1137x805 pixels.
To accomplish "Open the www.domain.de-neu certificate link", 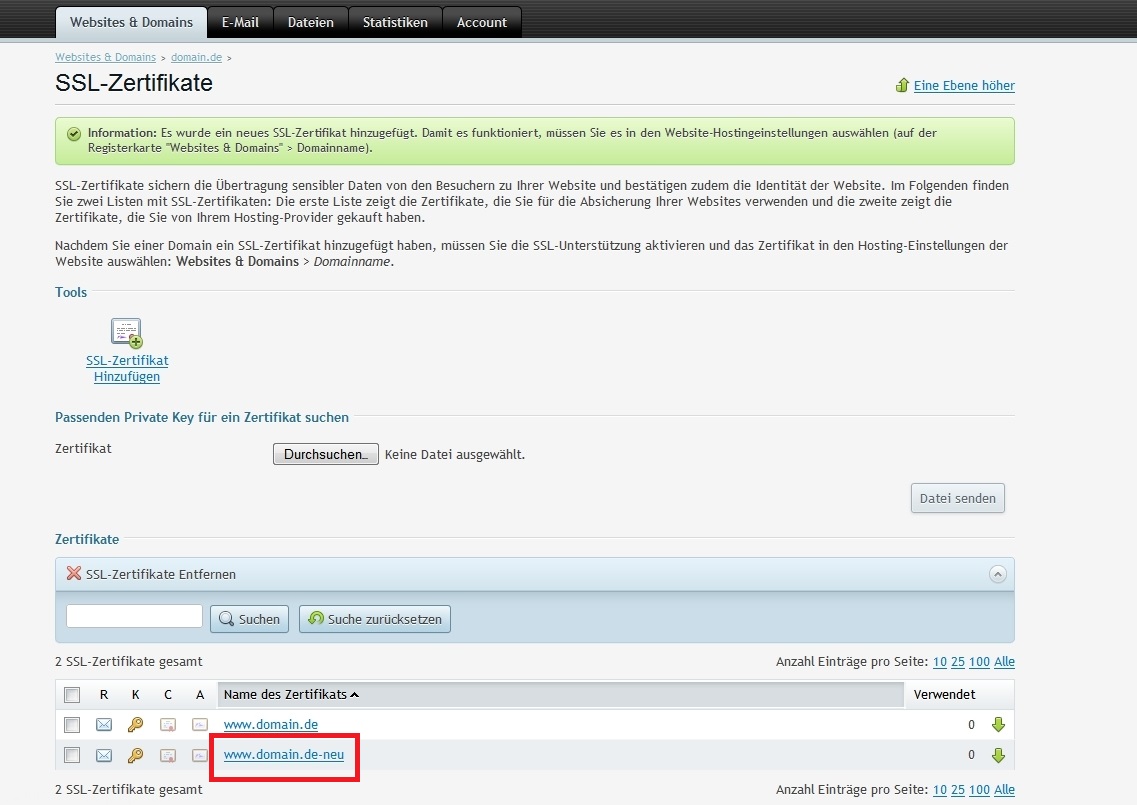I will [x=284, y=755].
